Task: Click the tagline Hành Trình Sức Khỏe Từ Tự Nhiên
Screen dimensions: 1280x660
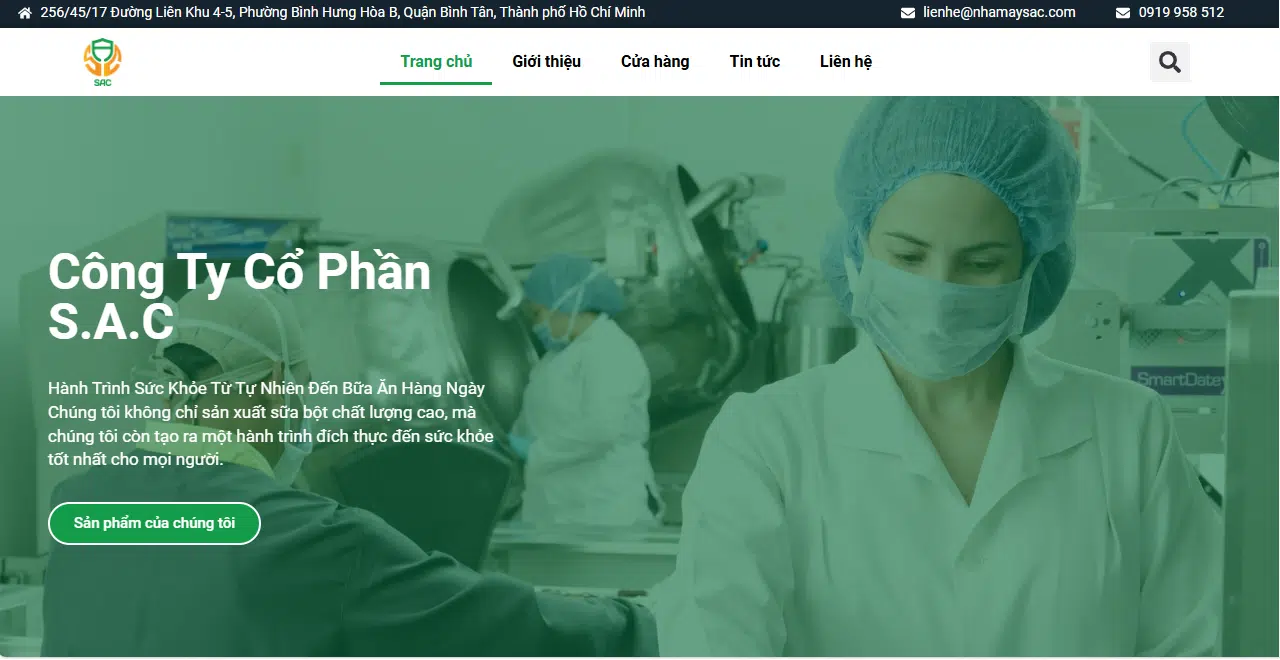Action: coord(266,388)
